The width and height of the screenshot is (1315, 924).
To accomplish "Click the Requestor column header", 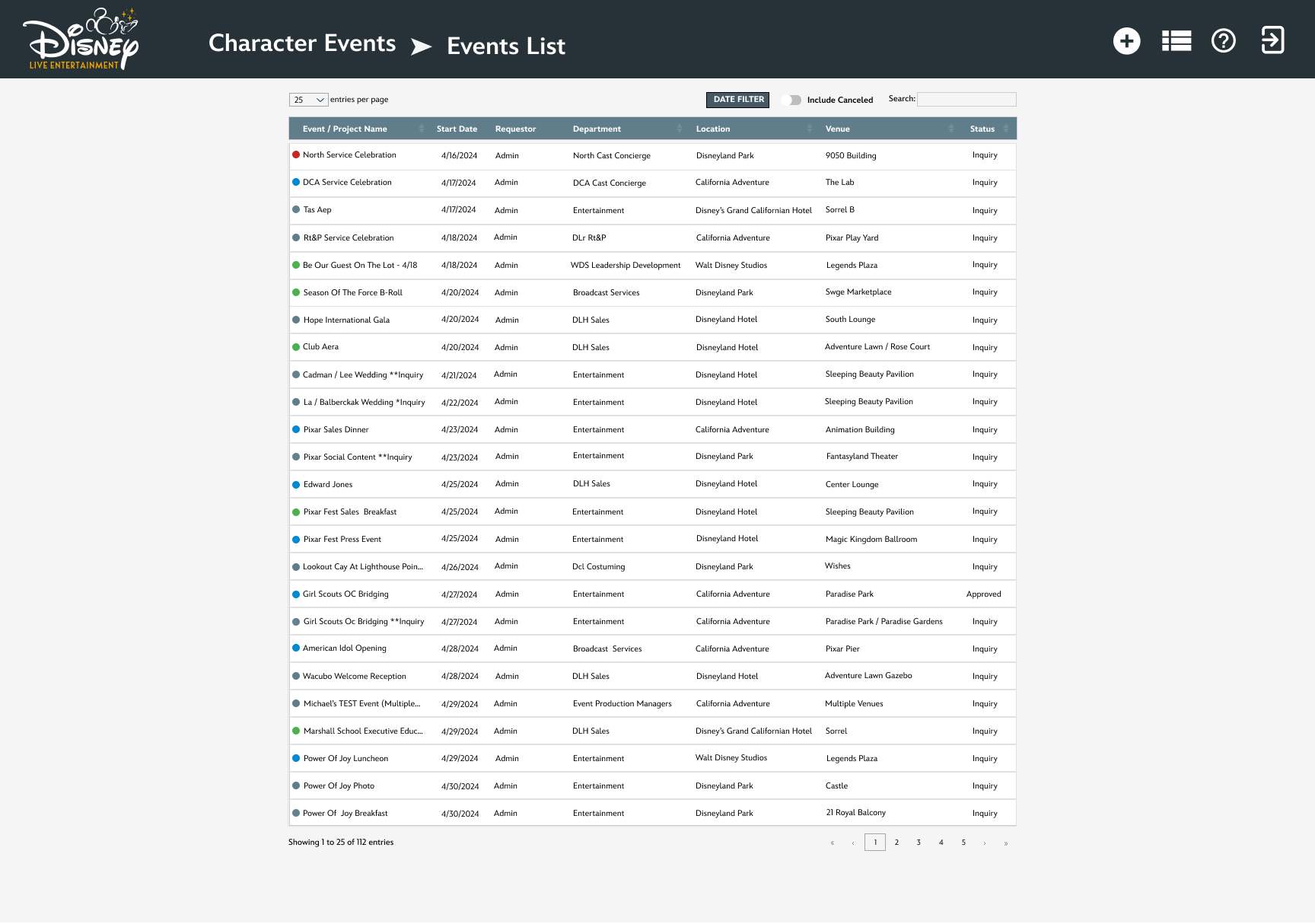I will click(x=515, y=129).
